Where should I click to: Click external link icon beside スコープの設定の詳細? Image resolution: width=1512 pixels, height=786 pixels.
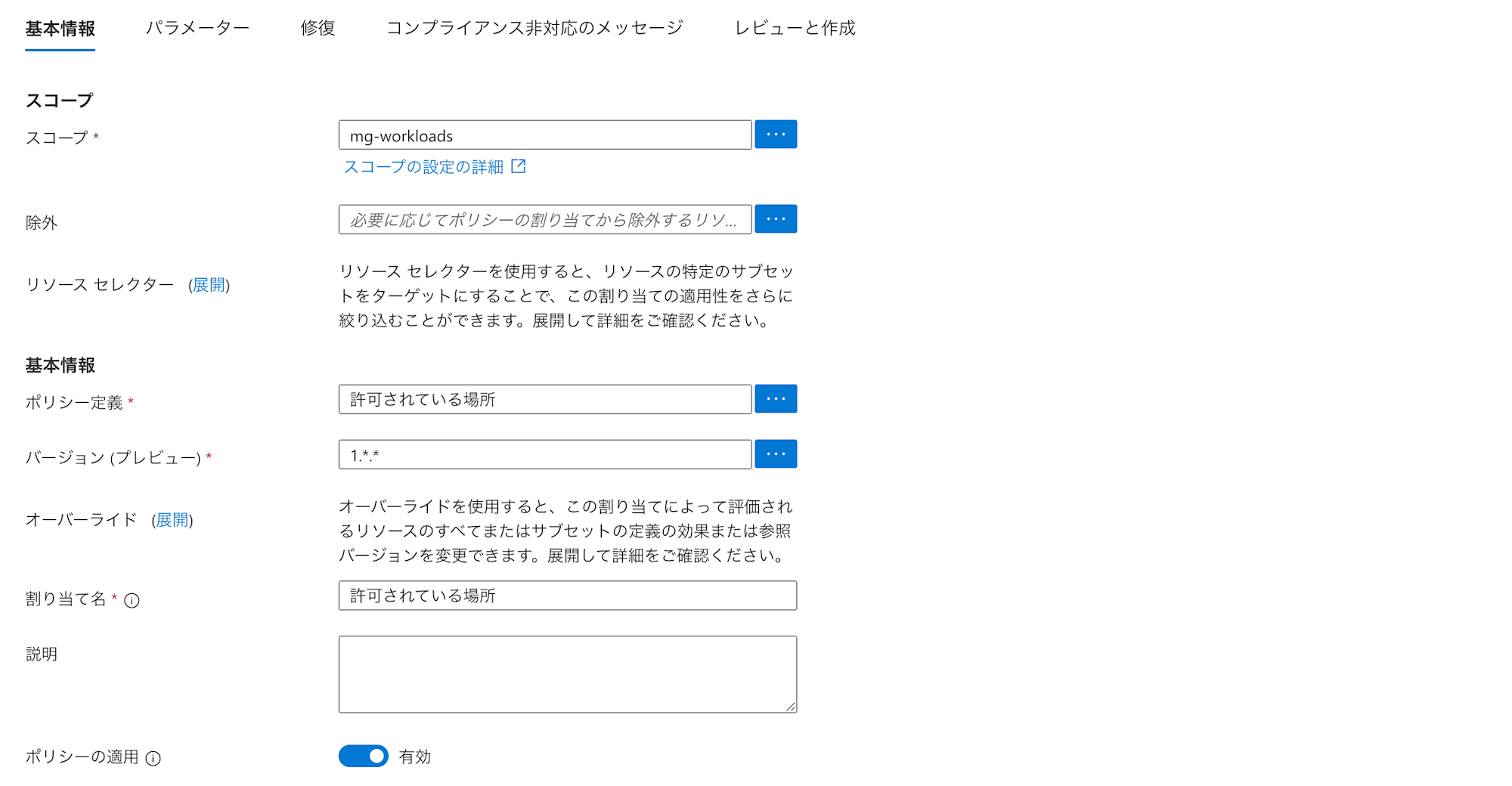519,166
